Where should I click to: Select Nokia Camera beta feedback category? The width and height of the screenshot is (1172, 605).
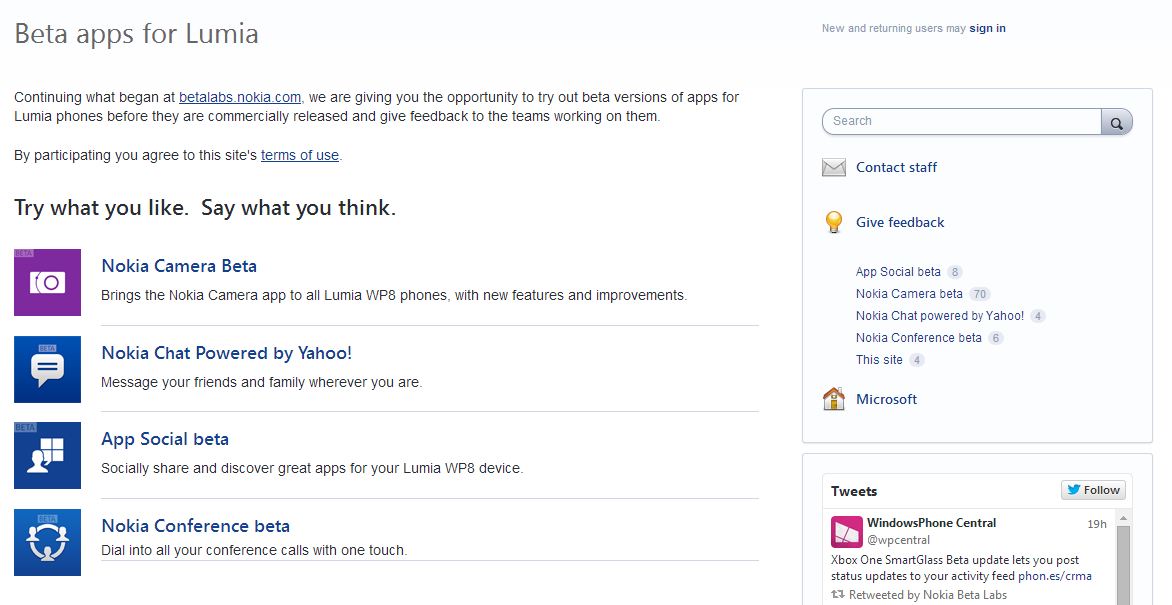click(909, 294)
